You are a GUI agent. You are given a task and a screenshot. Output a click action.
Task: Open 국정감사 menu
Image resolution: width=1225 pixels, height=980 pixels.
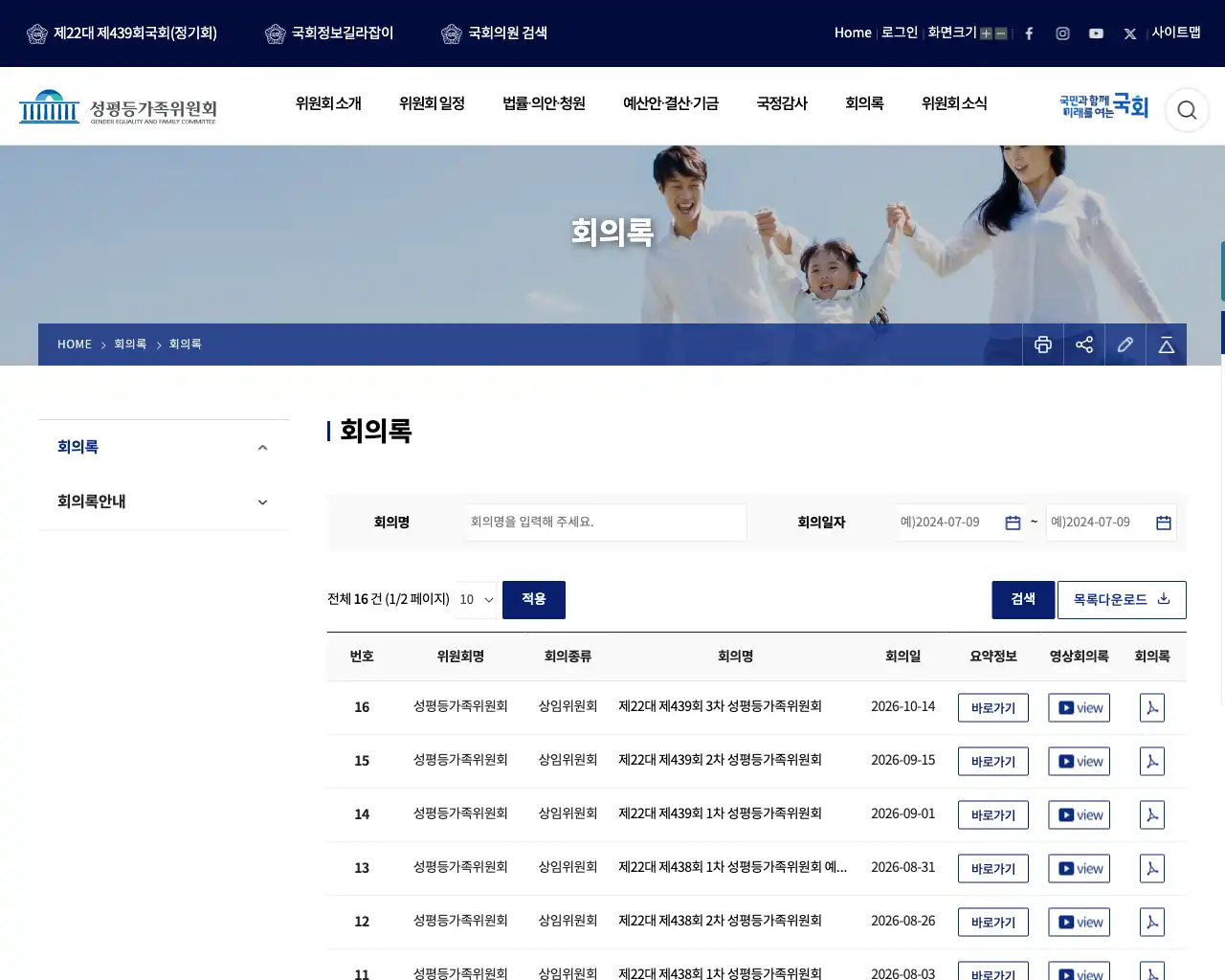[782, 103]
